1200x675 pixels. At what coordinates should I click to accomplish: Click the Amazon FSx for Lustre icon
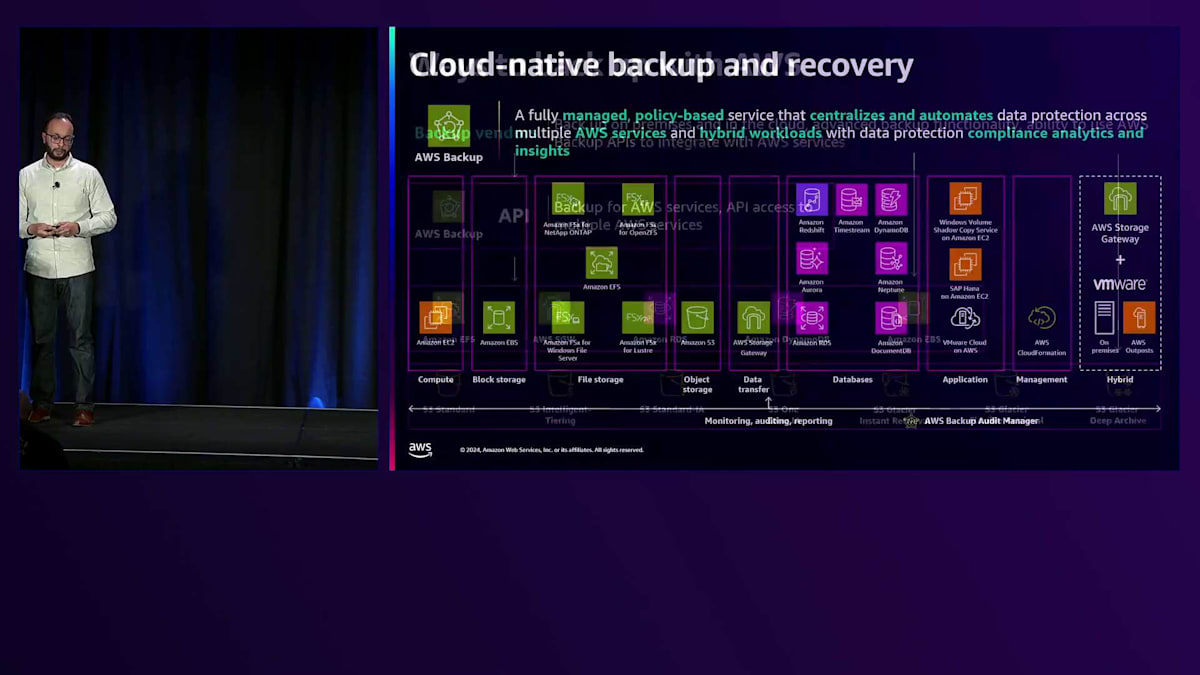pyautogui.click(x=638, y=317)
